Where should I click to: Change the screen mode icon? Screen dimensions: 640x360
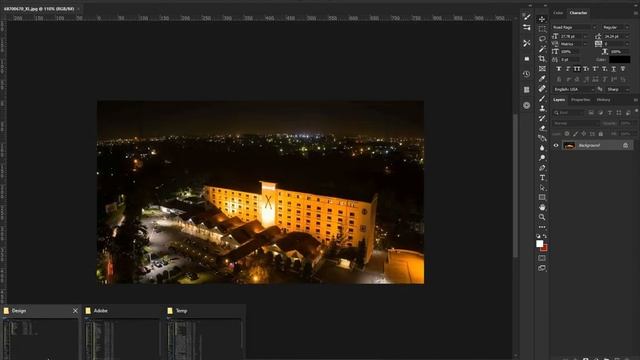[x=542, y=268]
